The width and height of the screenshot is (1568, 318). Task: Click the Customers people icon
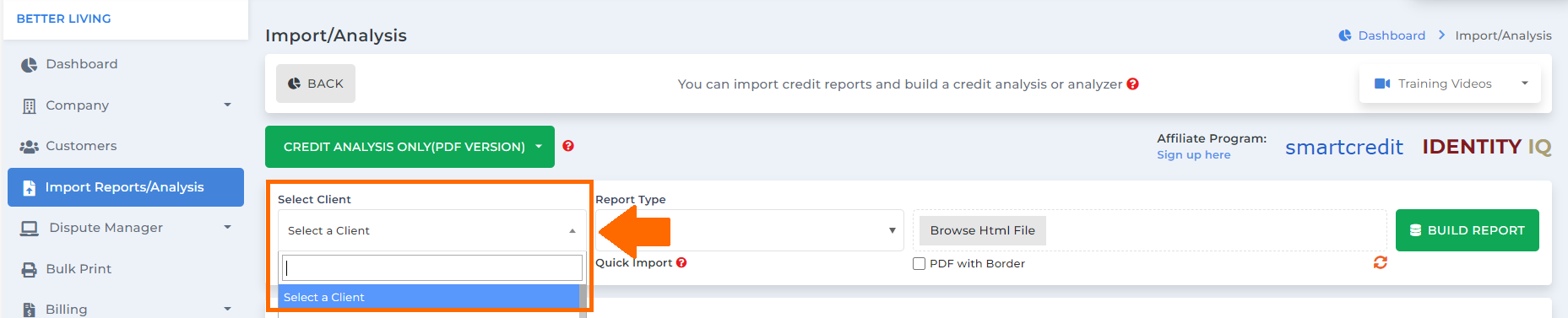tap(30, 147)
